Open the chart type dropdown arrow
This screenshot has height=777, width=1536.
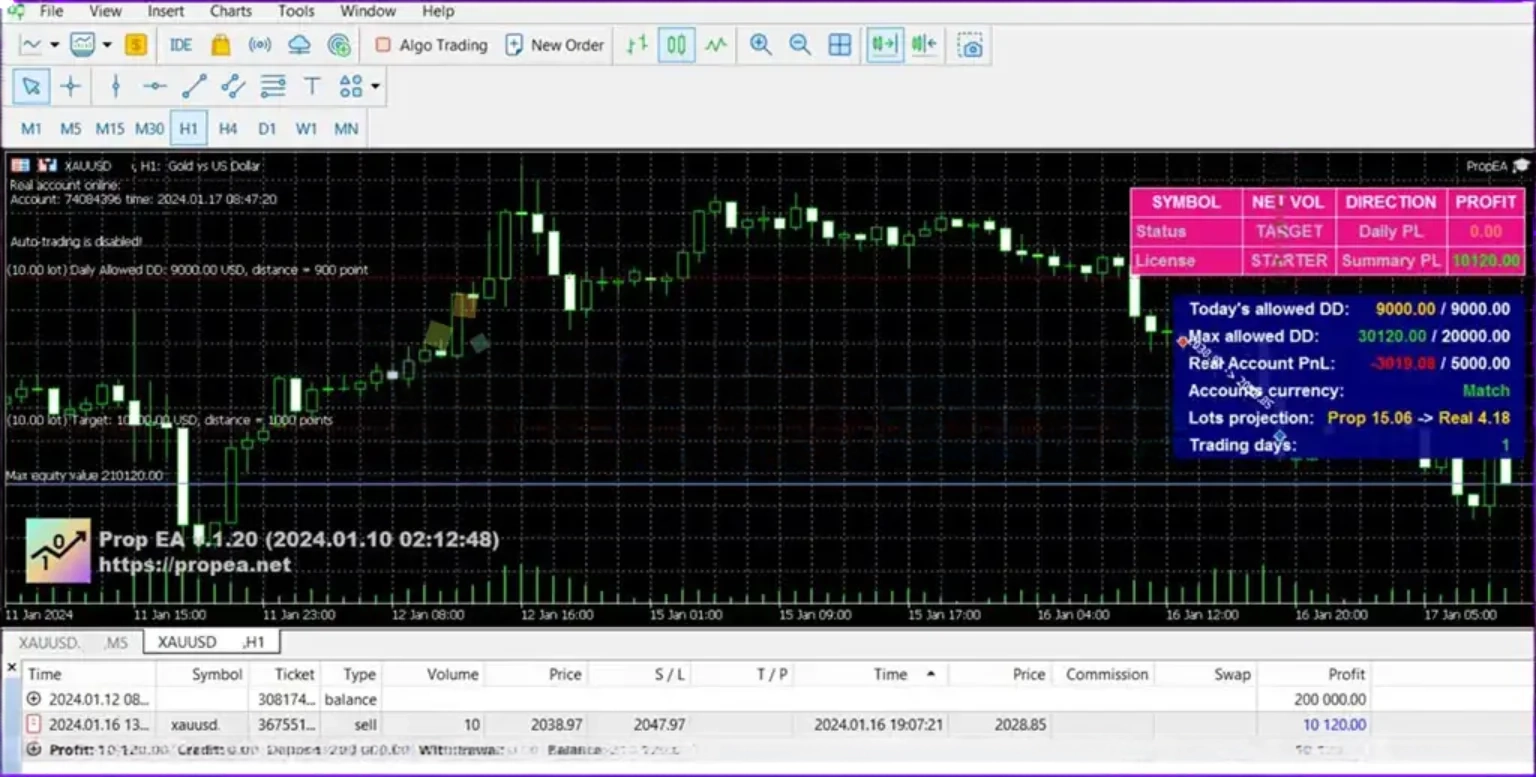54,45
